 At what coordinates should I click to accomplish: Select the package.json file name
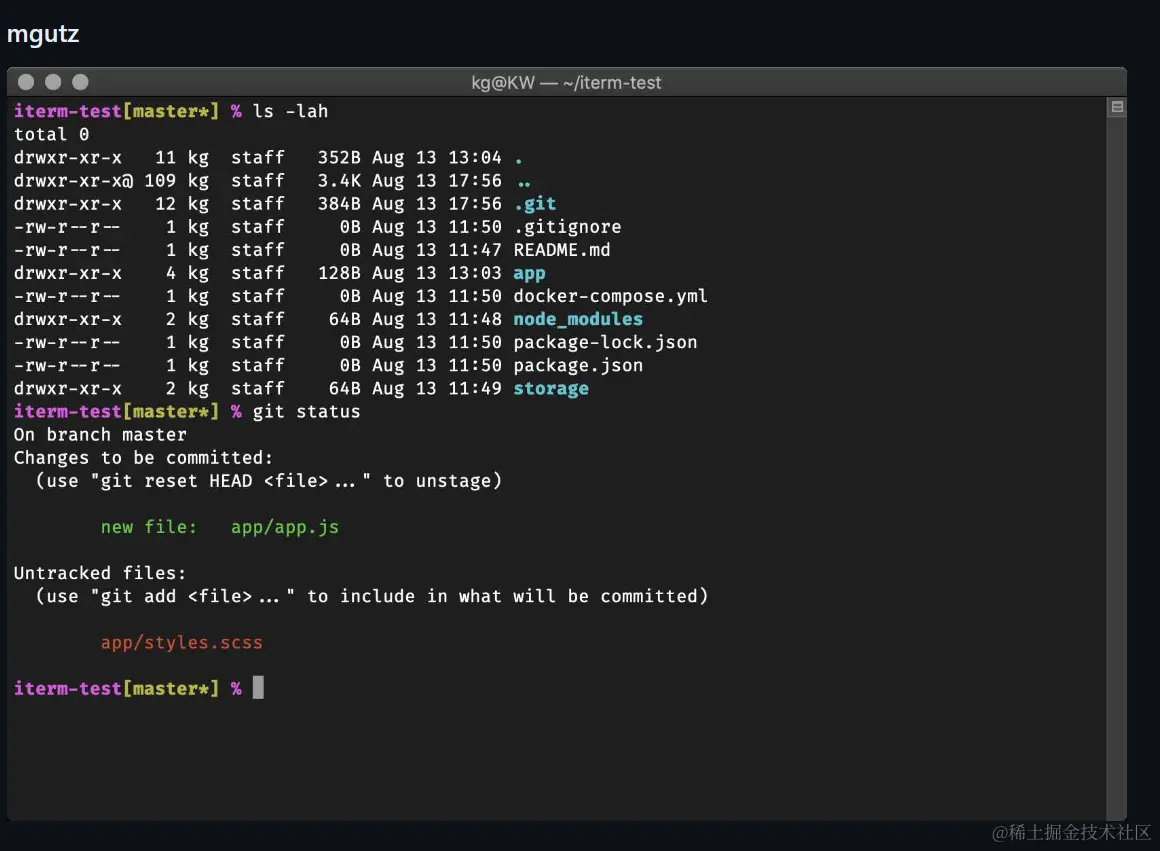tap(579, 366)
